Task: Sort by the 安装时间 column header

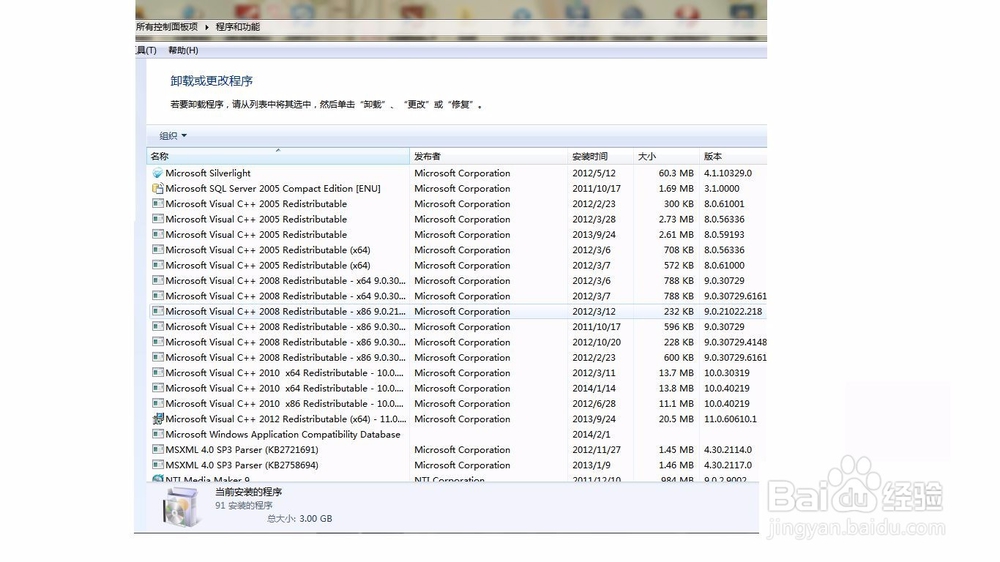Action: click(600, 156)
